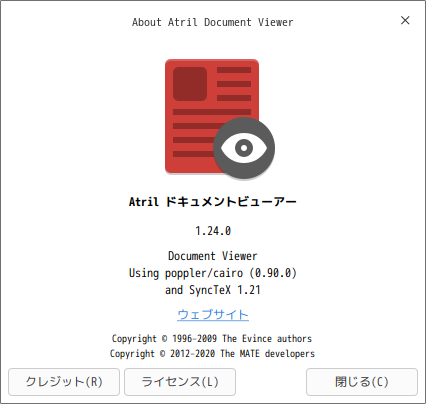
Task: Open the ウェブサイト website link
Action: pyautogui.click(x=213, y=314)
